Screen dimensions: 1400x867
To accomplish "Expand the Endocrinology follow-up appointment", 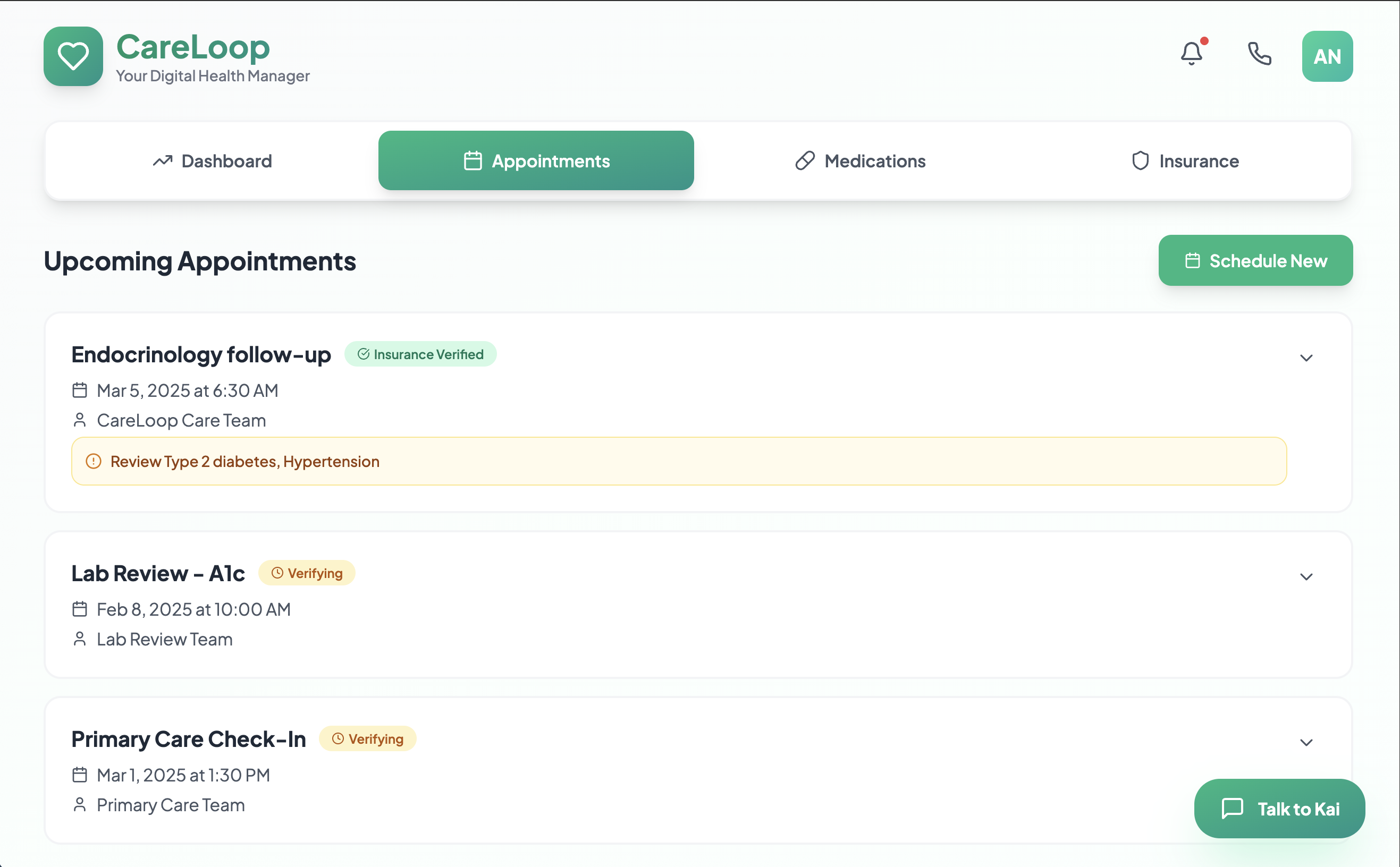I will (x=1306, y=358).
